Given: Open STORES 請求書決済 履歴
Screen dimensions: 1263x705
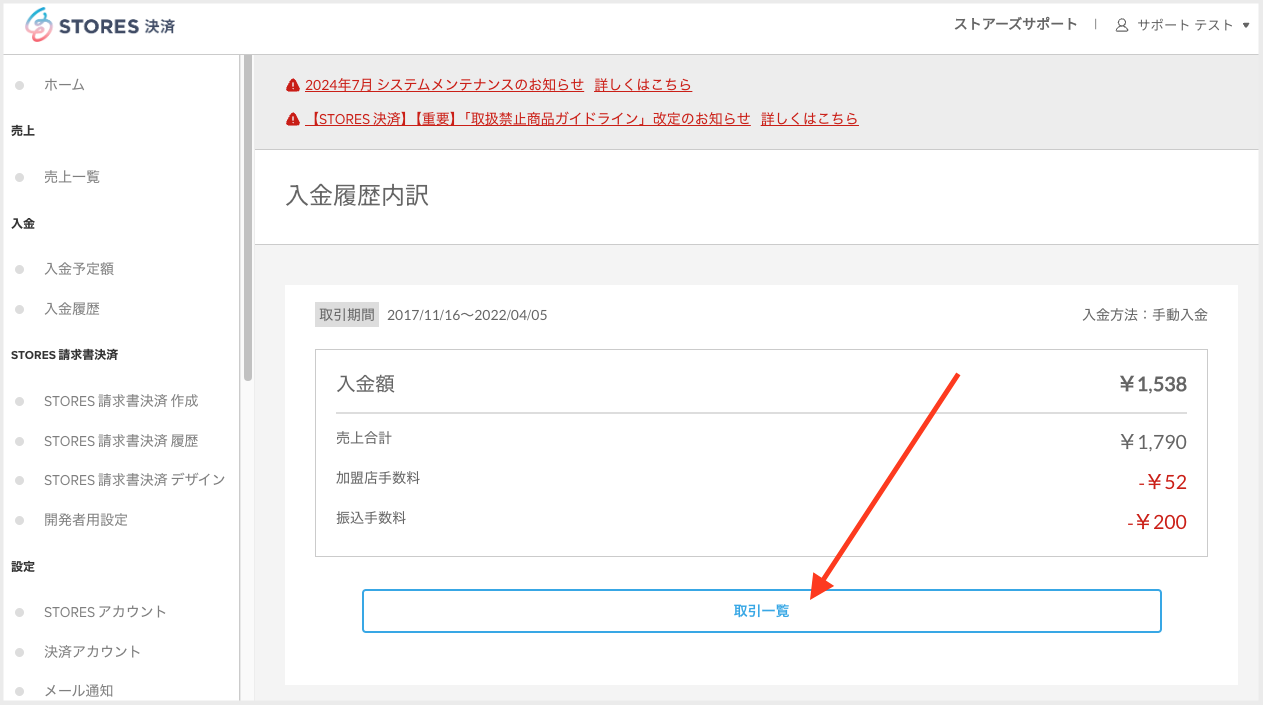Looking at the screenshot, I should pos(121,441).
